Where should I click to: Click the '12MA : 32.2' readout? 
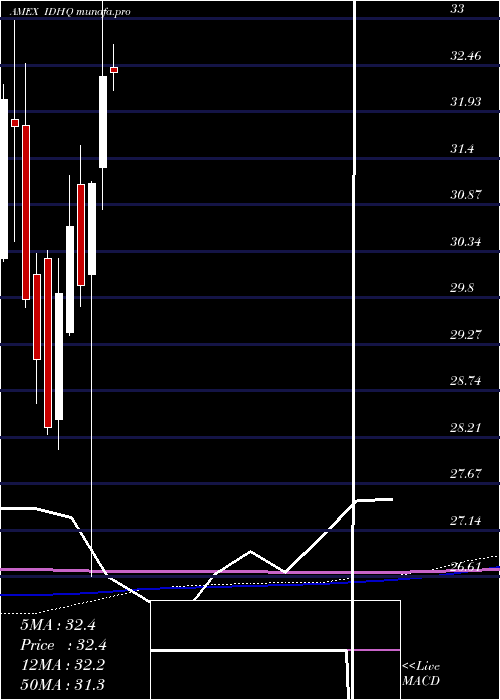pyautogui.click(x=63, y=665)
